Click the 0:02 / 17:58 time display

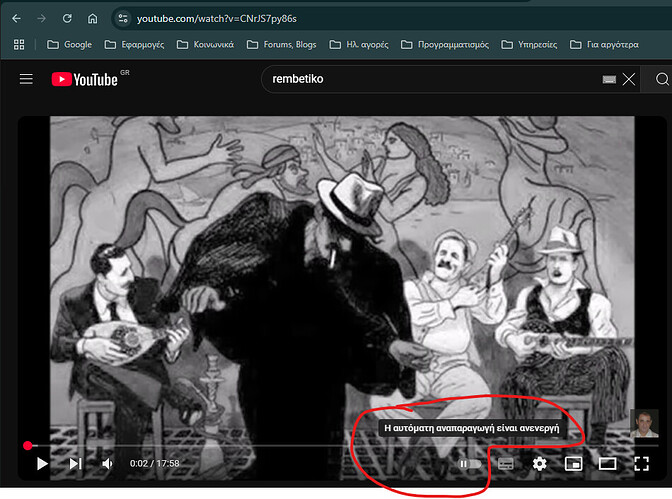coord(155,463)
